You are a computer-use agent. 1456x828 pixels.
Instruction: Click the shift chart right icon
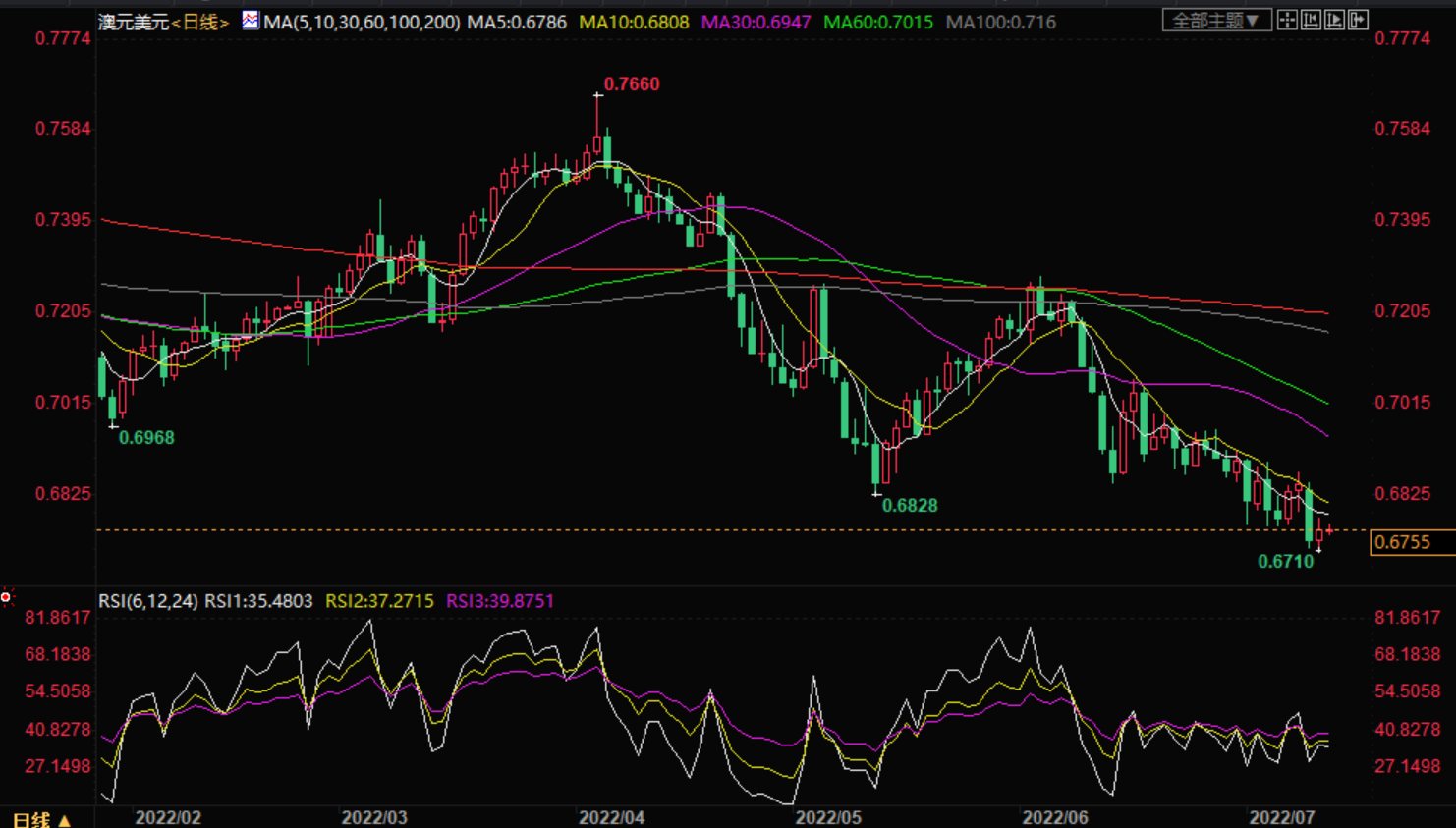1358,20
